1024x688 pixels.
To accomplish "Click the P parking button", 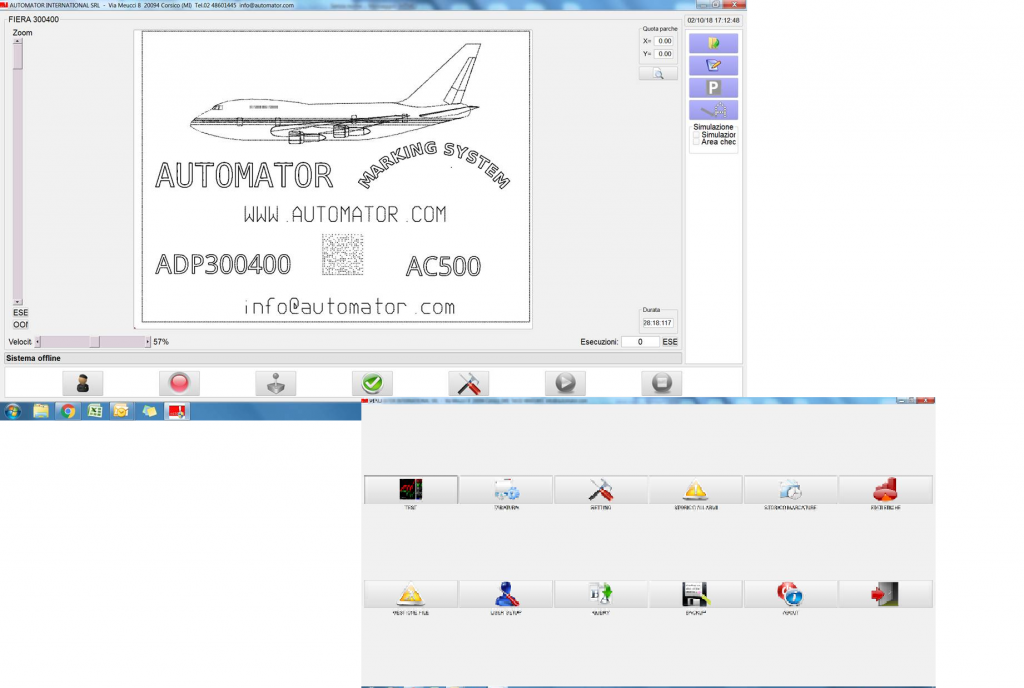I will coord(713,88).
